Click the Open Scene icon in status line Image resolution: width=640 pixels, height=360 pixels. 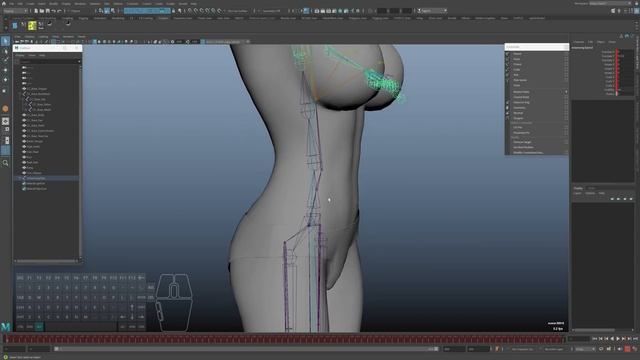[42, 11]
